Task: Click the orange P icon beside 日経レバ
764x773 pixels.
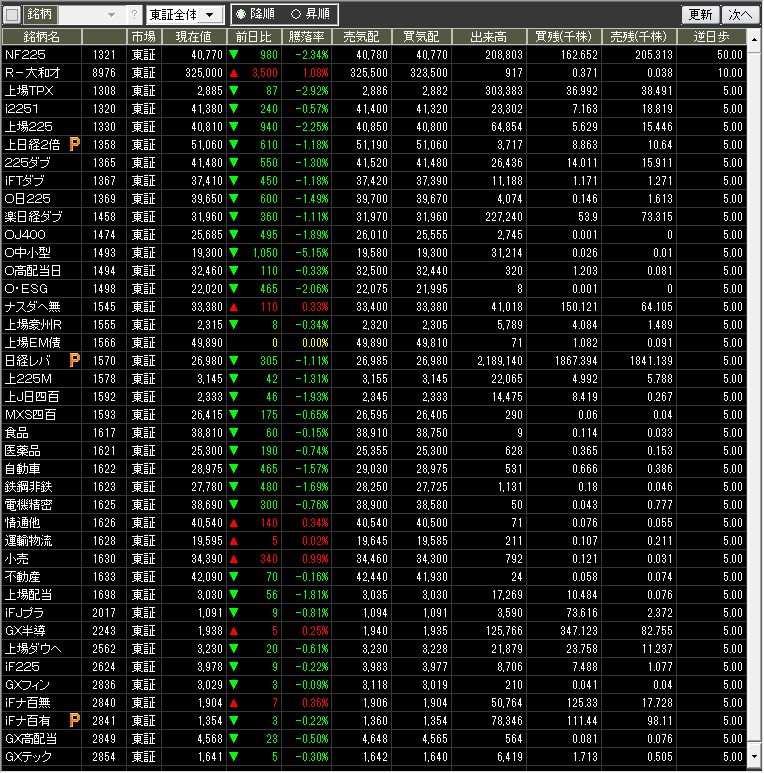Action: click(x=74, y=360)
